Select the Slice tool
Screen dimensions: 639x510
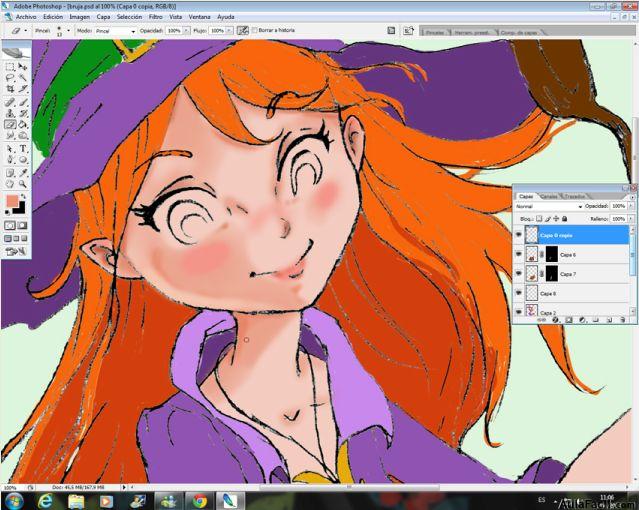(23, 89)
